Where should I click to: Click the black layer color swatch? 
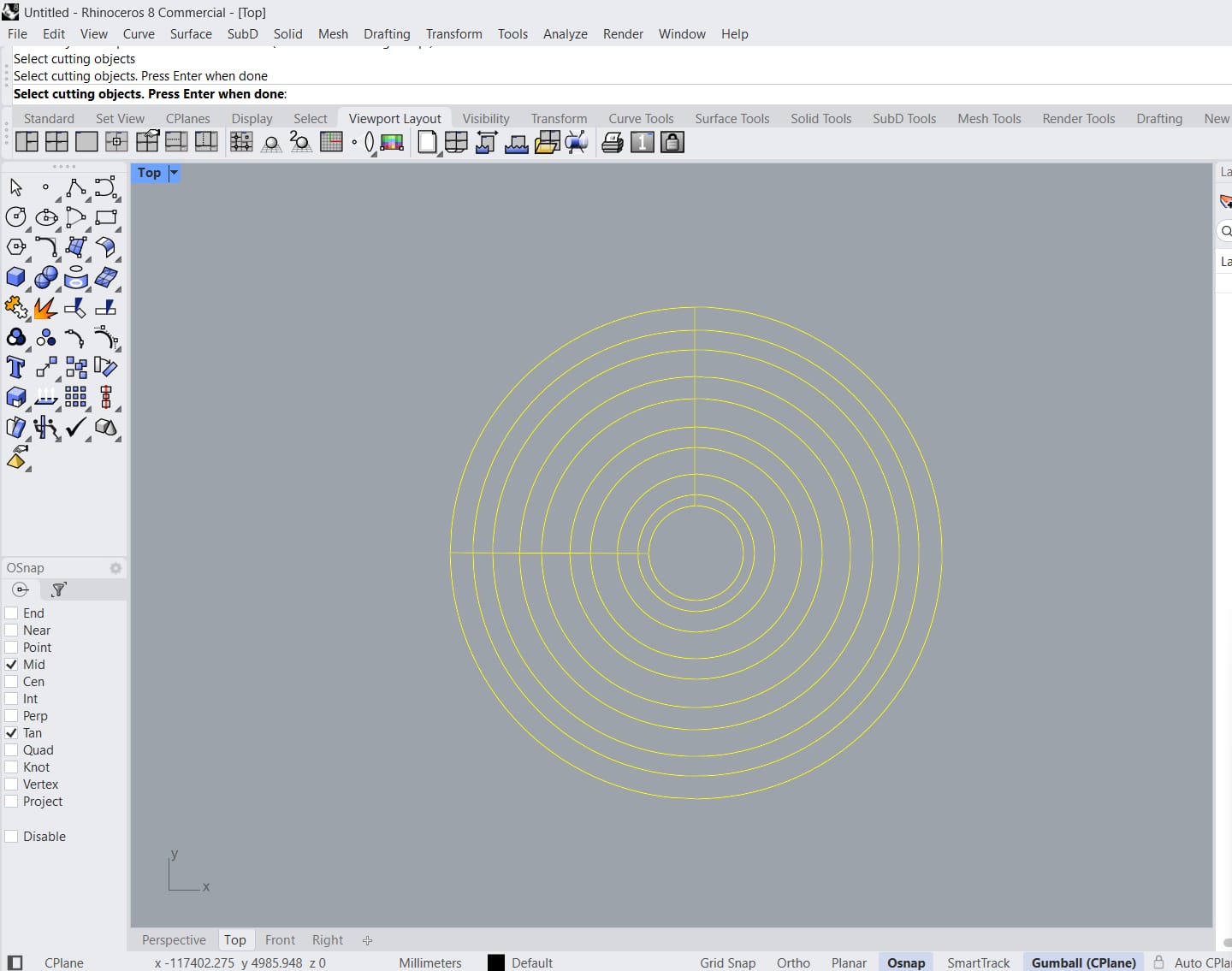[x=496, y=962]
